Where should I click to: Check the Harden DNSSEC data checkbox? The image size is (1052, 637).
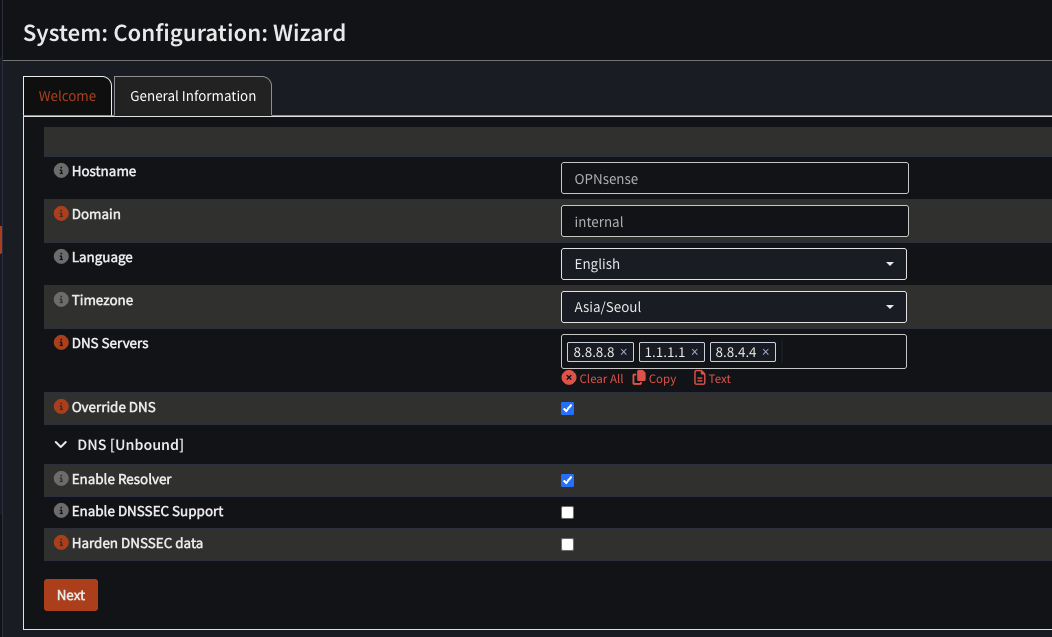568,544
